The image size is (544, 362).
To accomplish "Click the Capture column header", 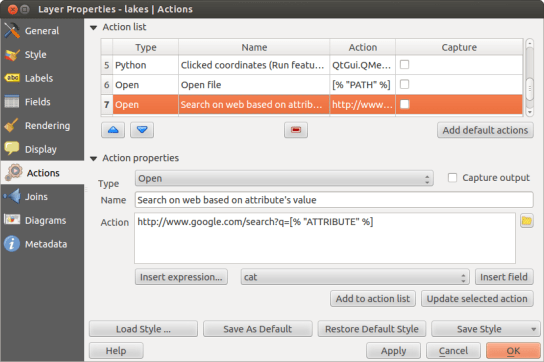I will [x=459, y=47].
